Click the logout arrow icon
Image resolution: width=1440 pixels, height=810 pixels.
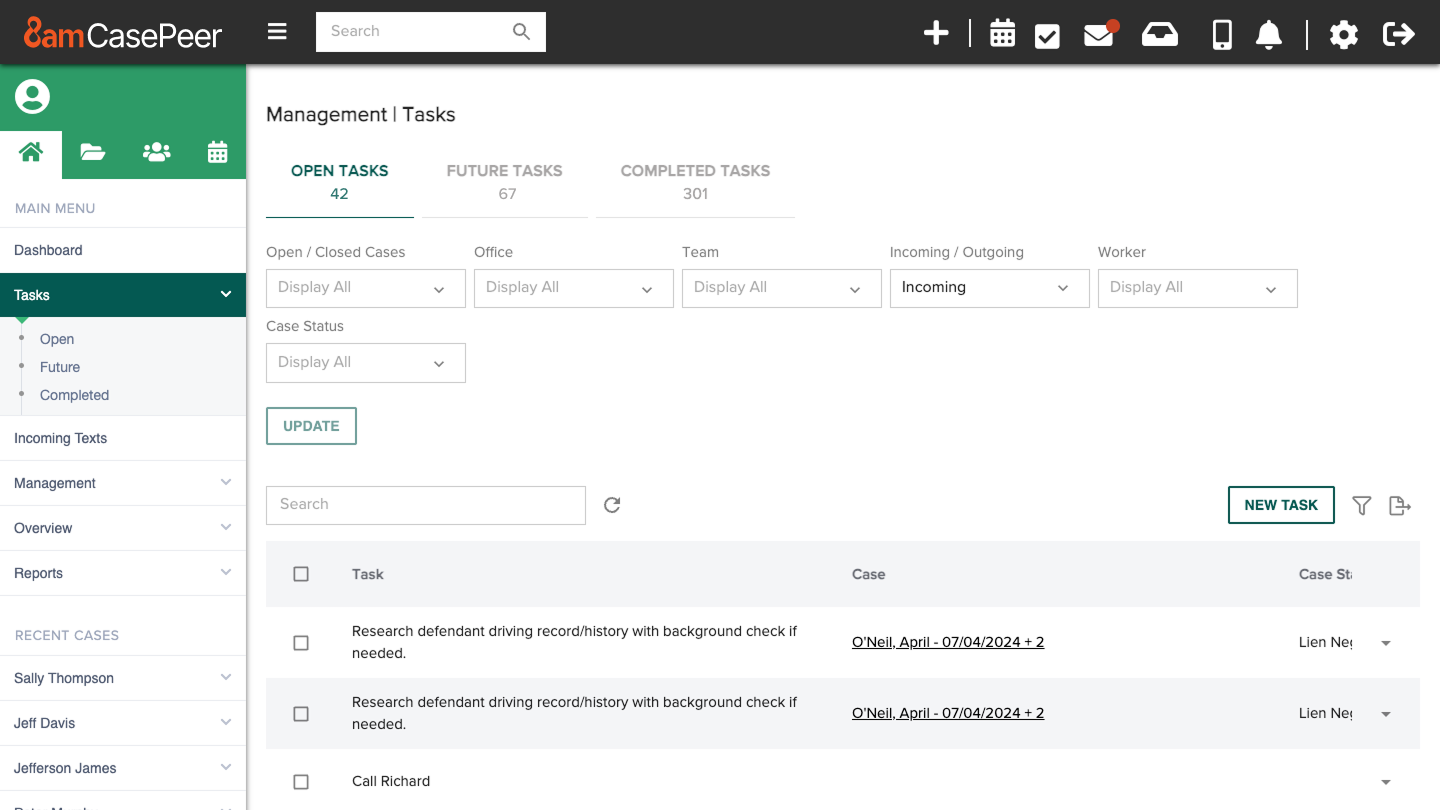point(1398,34)
